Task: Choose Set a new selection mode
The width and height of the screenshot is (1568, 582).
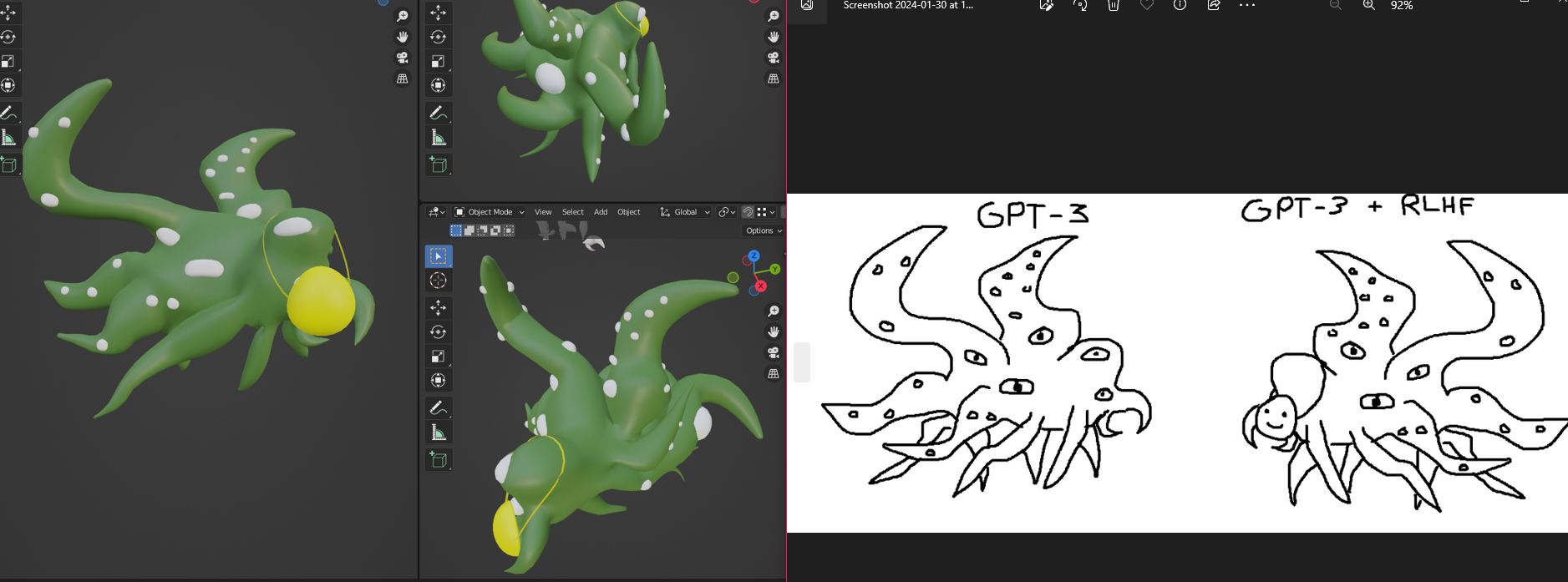Action: click(x=456, y=230)
